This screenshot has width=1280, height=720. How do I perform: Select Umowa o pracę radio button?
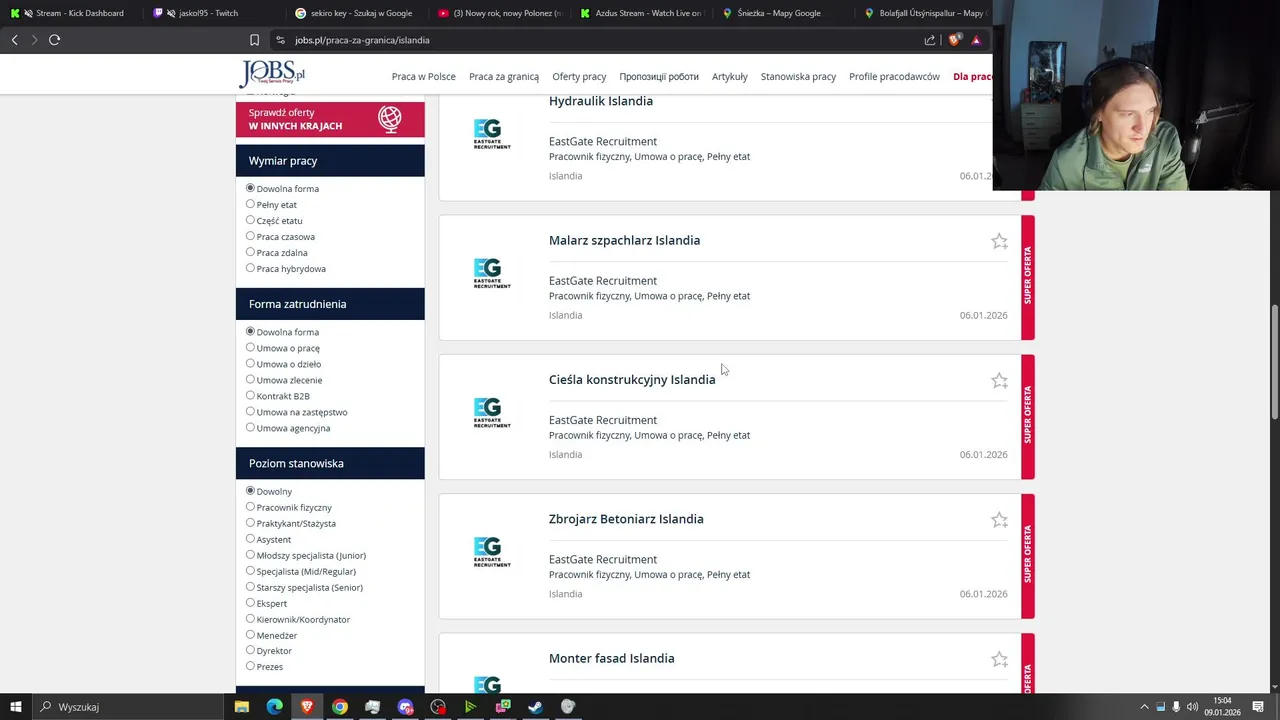(x=250, y=348)
